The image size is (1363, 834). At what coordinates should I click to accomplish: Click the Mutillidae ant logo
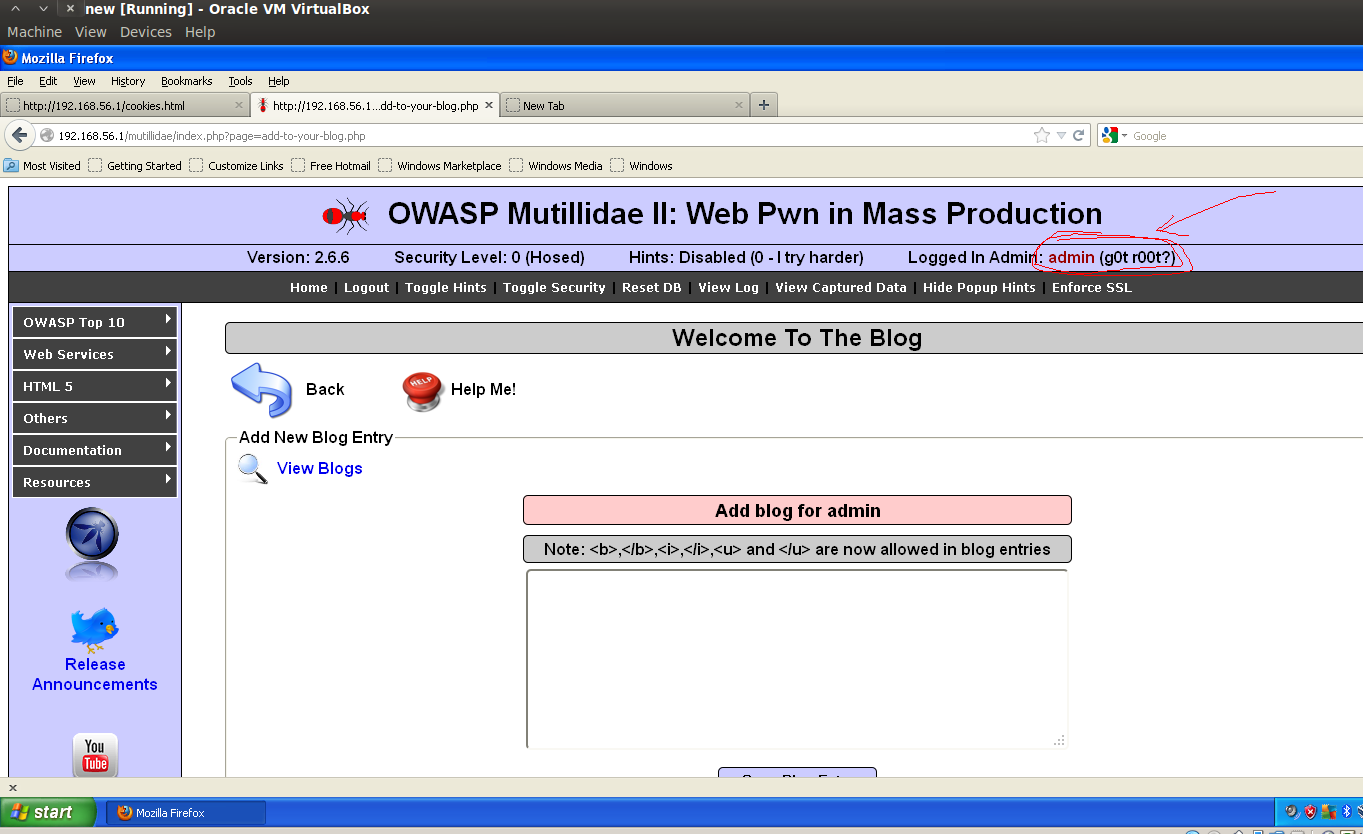(x=346, y=214)
